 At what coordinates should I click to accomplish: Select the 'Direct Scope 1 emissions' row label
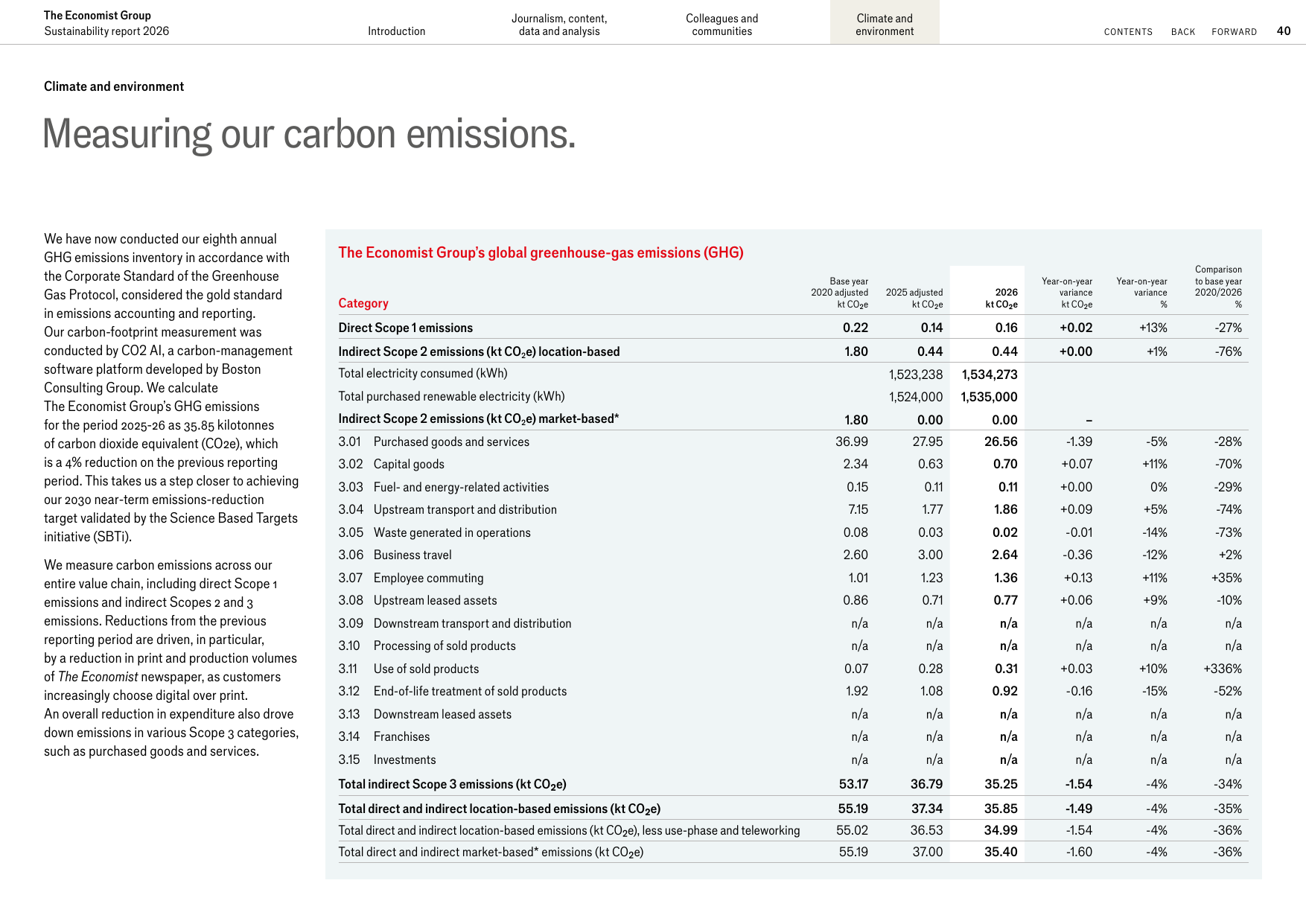tap(405, 328)
